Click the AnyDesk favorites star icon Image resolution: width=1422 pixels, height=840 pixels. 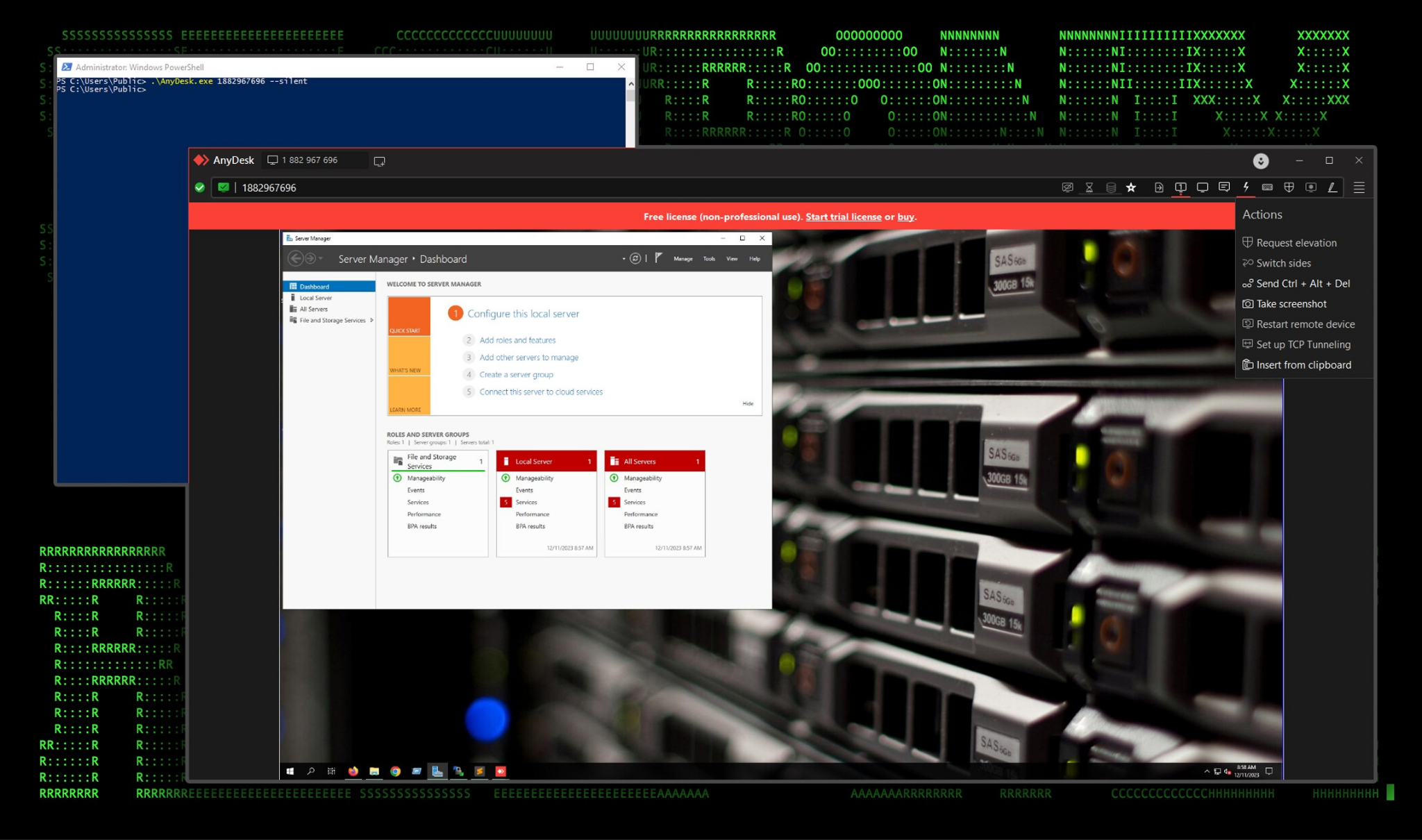tap(1131, 187)
